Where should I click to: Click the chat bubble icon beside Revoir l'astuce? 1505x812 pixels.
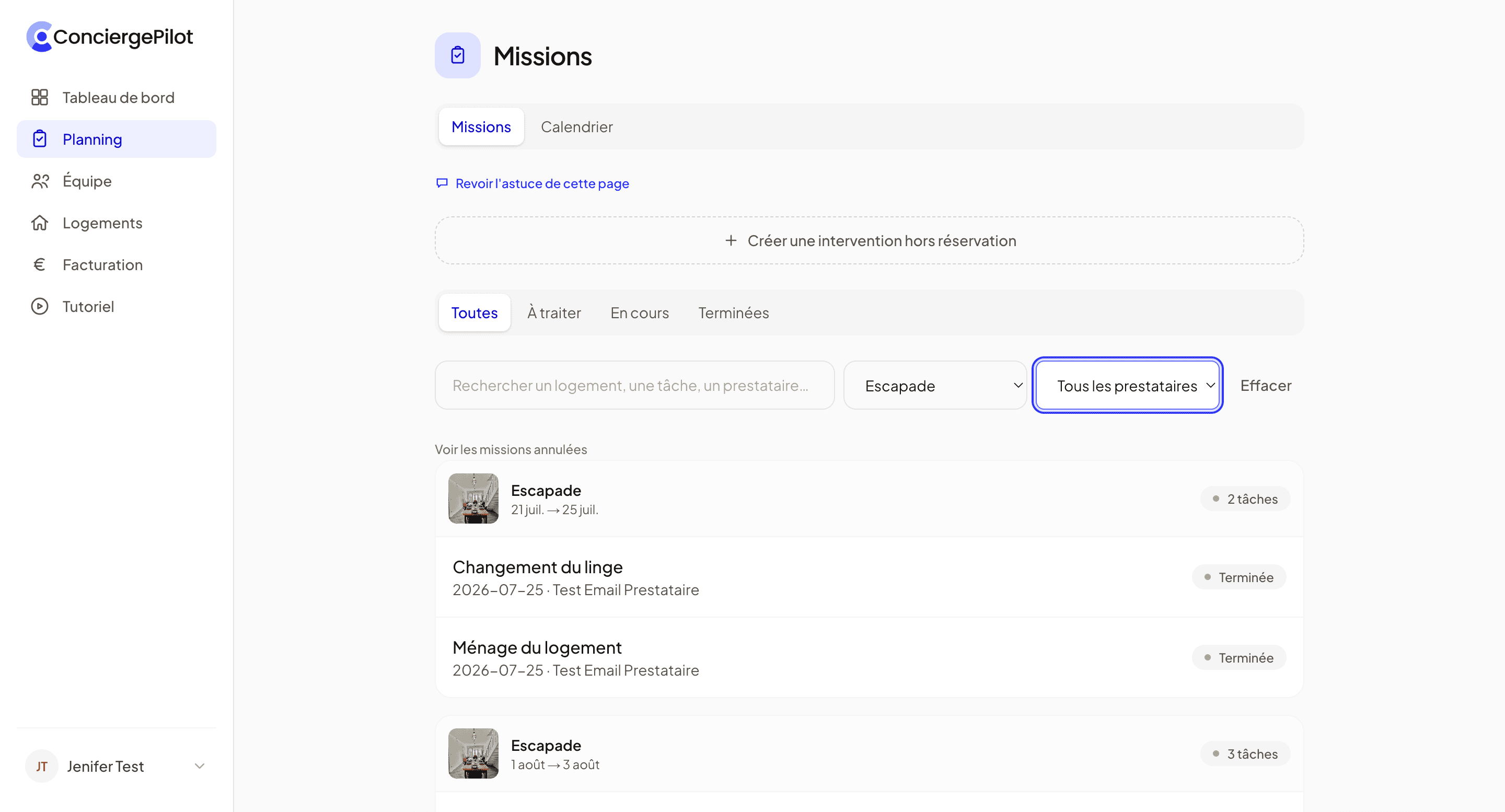[x=442, y=183]
